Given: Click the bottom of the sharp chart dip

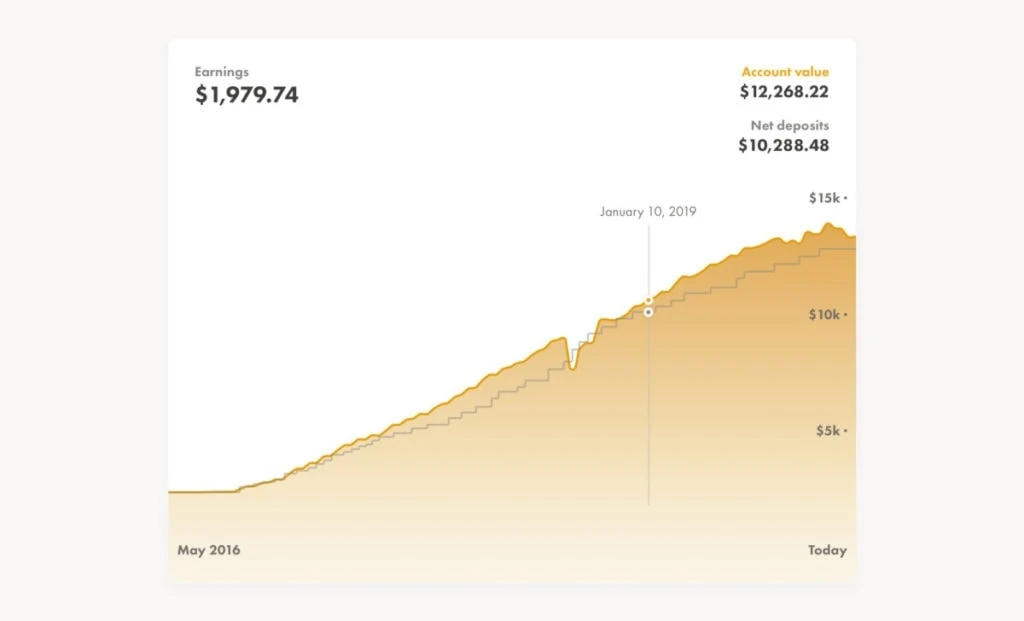Looking at the screenshot, I should point(572,368).
